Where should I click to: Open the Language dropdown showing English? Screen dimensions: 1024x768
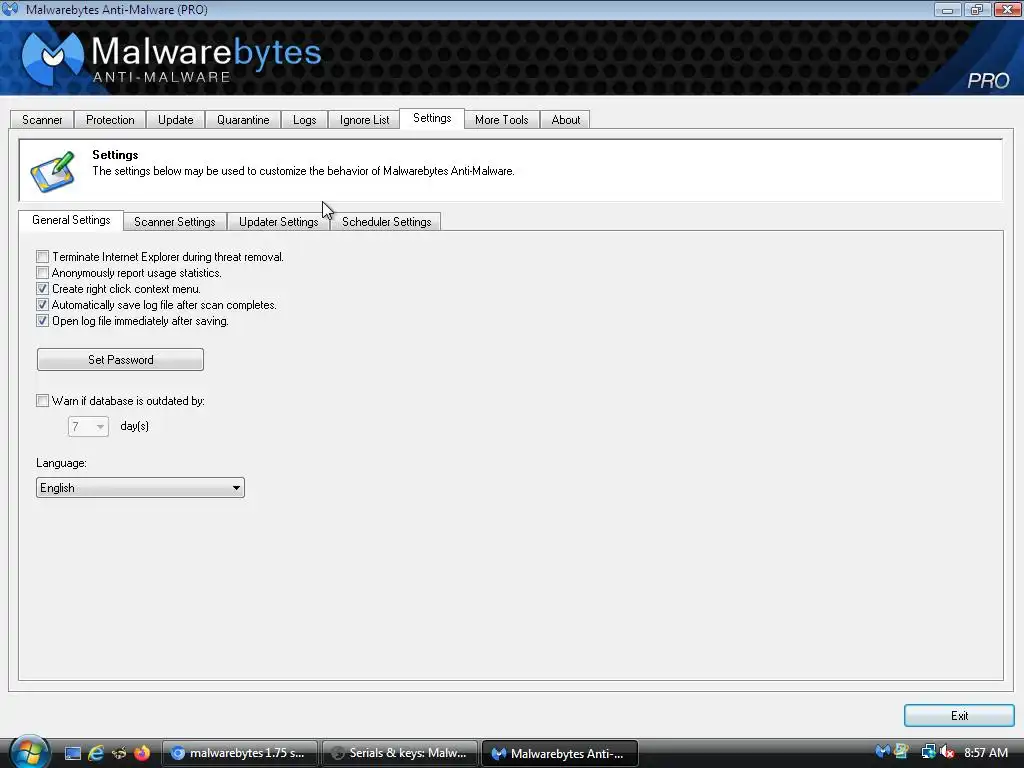pyautogui.click(x=140, y=488)
